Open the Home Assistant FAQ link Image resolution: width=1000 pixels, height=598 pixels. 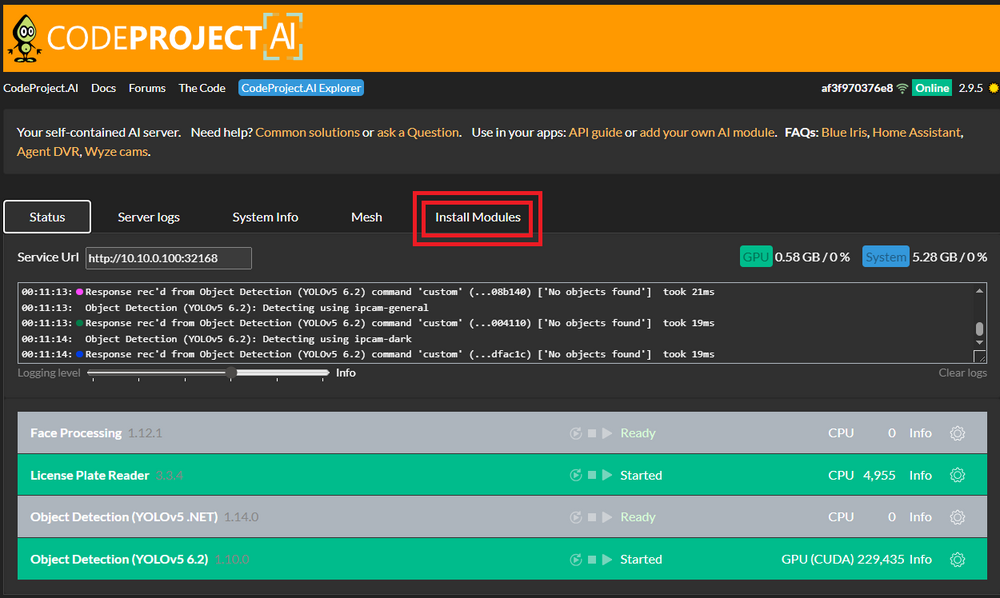tap(916, 133)
